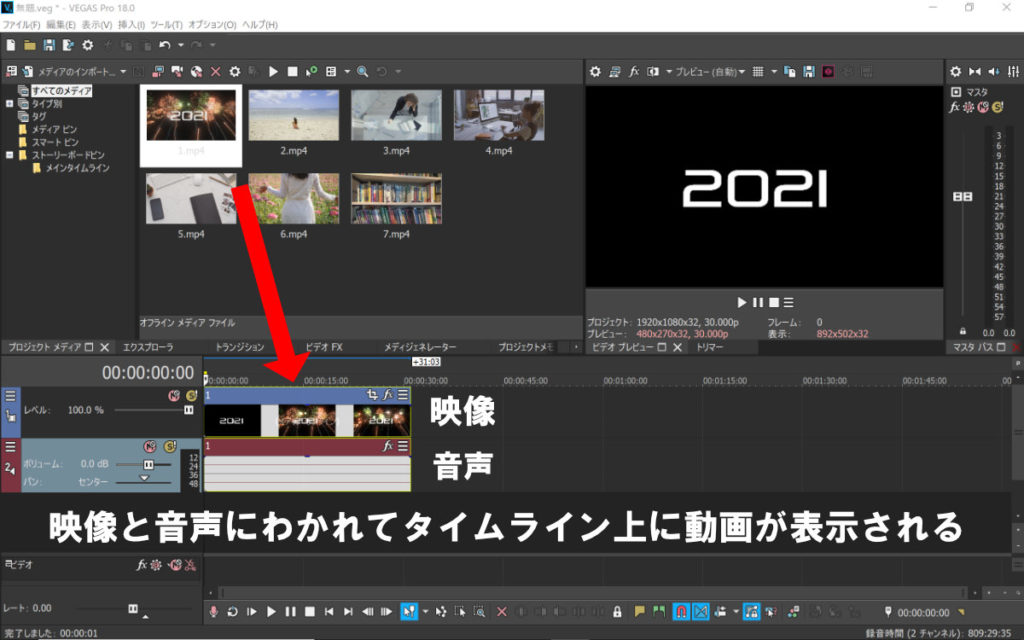Save snapshot of preview to file

click(807, 72)
